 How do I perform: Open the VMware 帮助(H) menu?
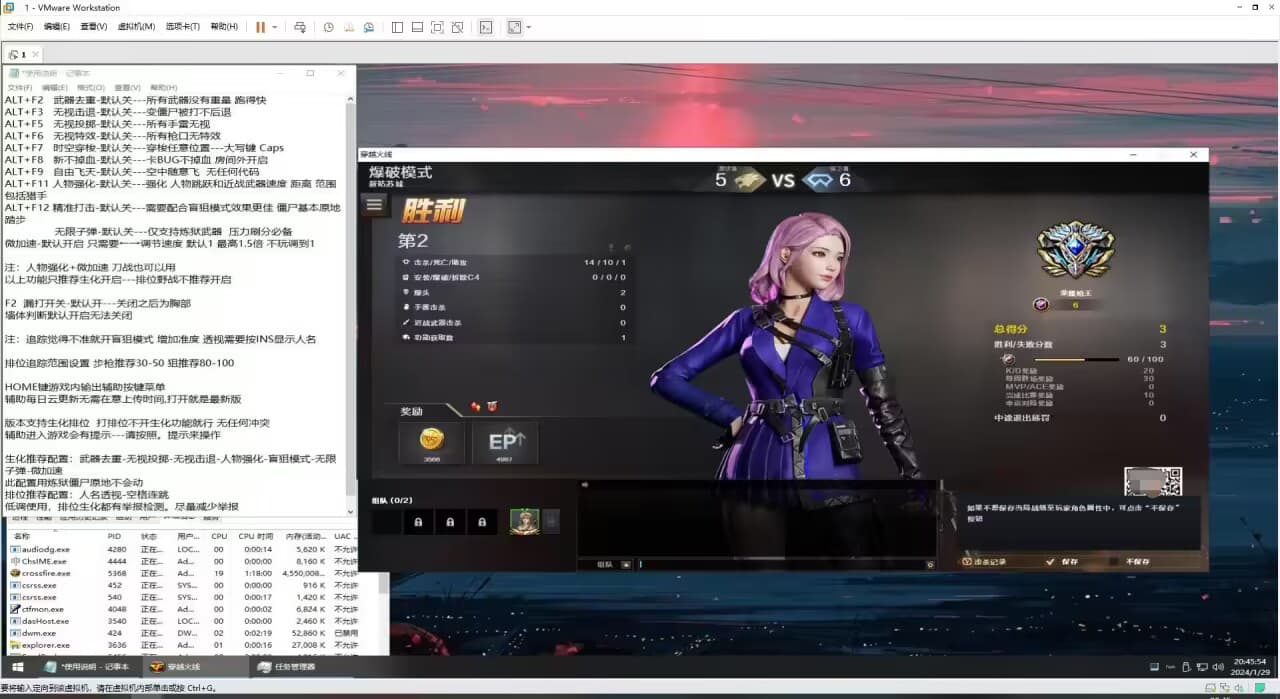coord(224,27)
